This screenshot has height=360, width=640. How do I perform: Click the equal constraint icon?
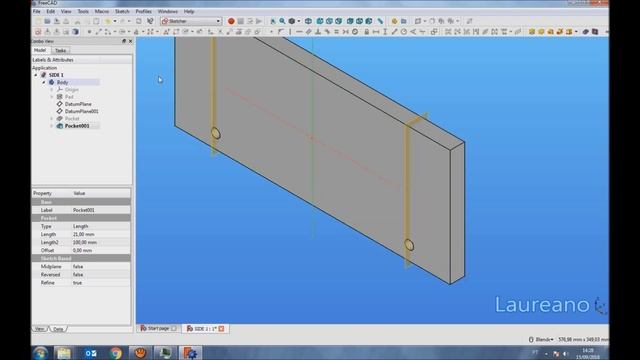336,32
